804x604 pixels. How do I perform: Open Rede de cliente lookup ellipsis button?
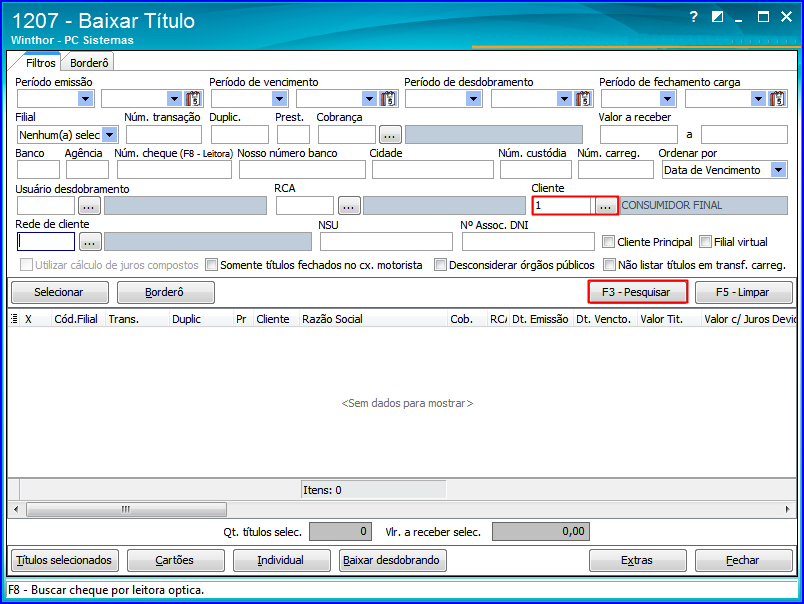point(90,241)
